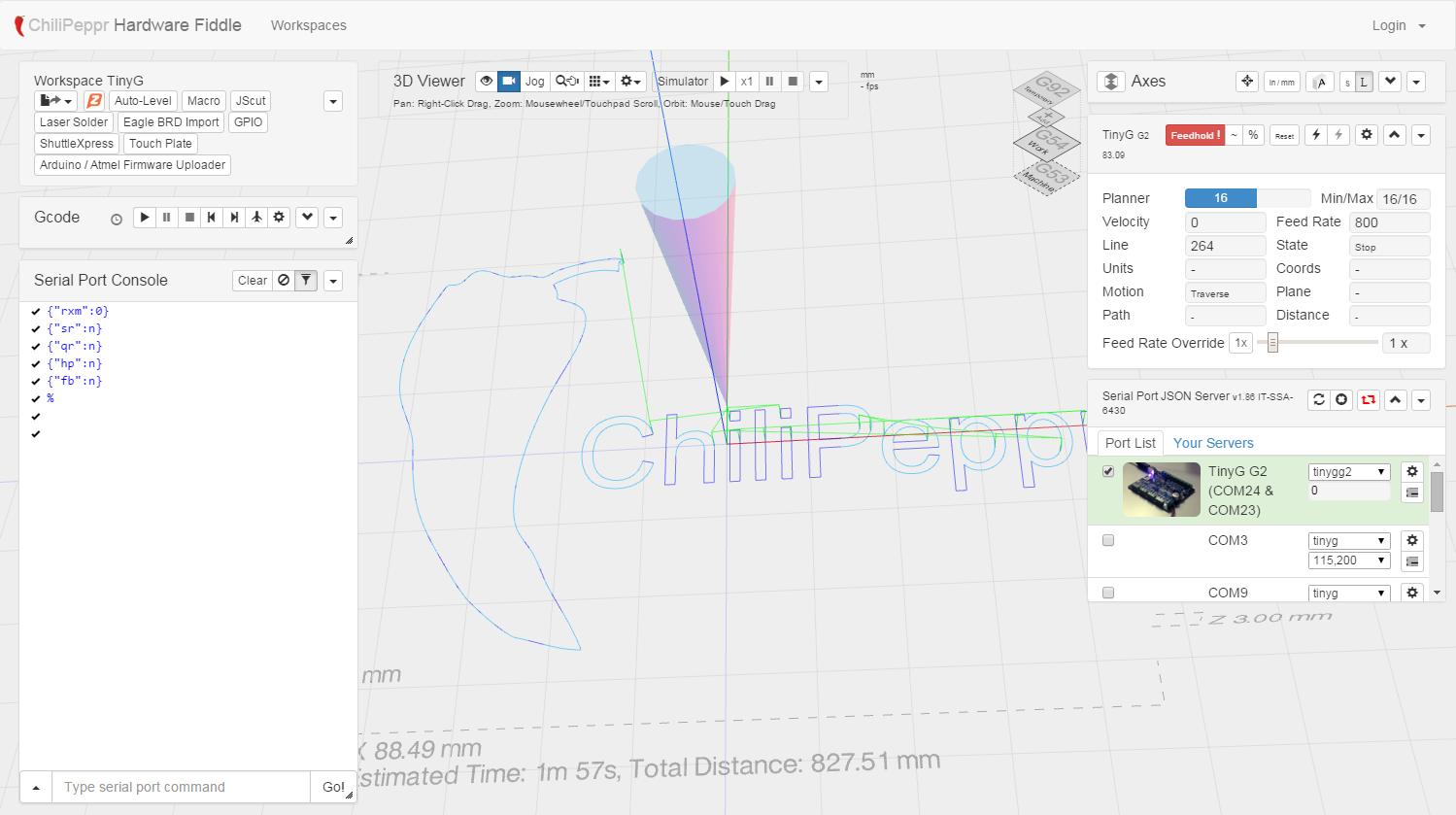The image size is (1456, 815).
Task: Open Laser Solder widget
Action: [74, 122]
